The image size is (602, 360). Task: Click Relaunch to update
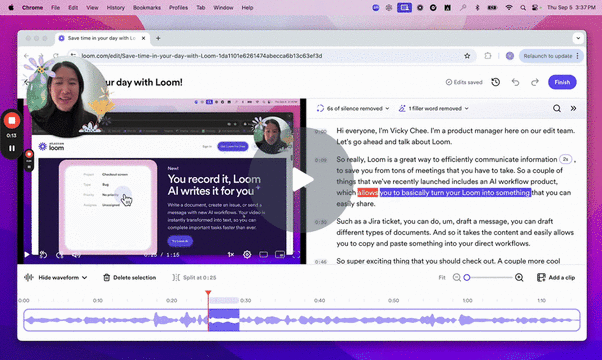coord(551,56)
